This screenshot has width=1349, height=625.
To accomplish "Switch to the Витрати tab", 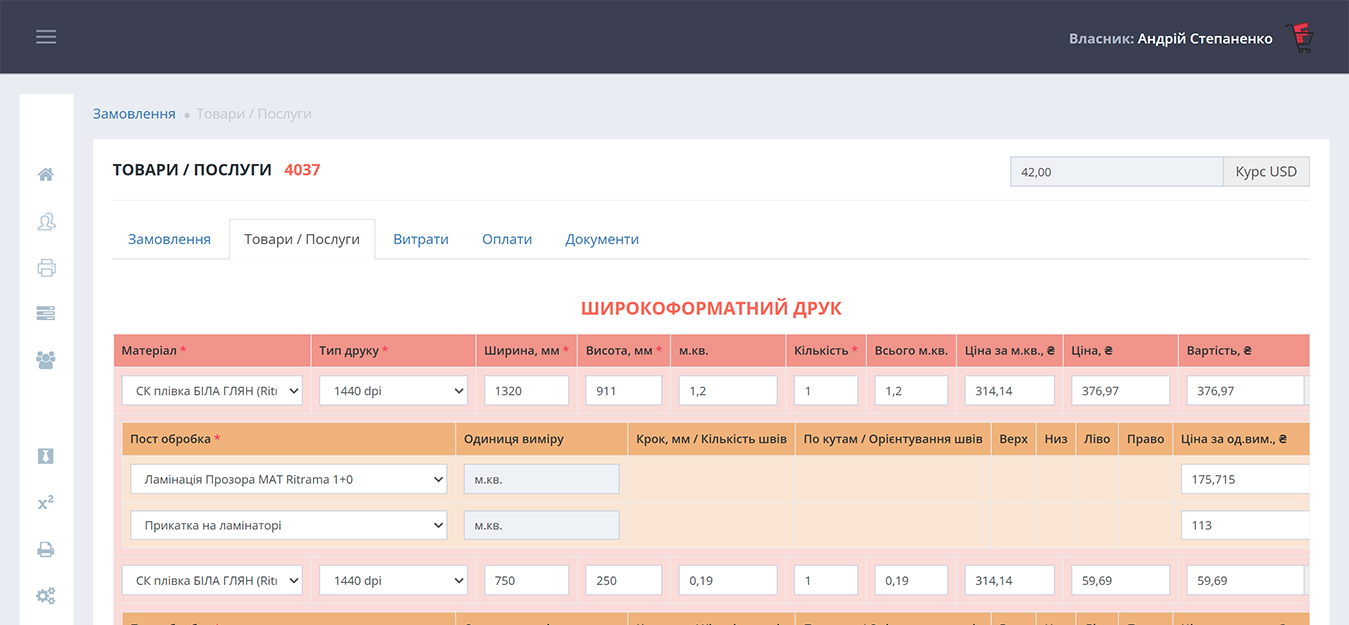I will pos(420,240).
